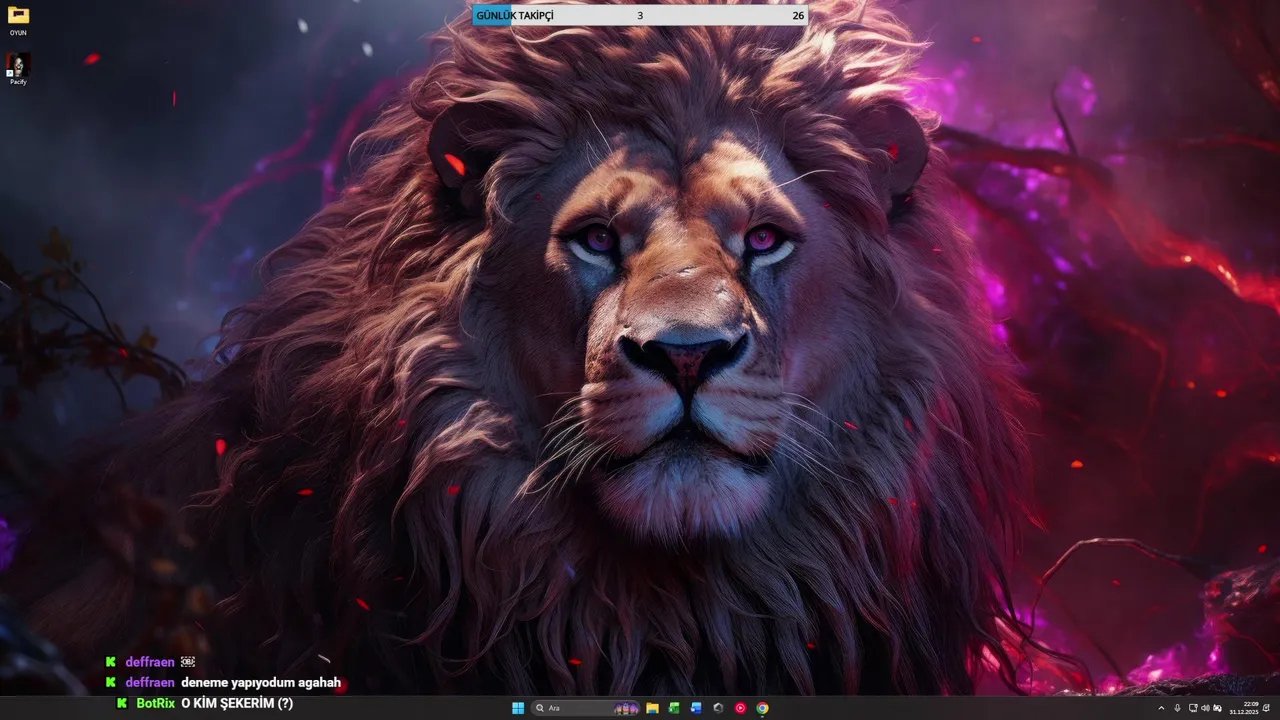This screenshot has height=720, width=1280.
Task: Open File Explorer from the taskbar
Action: [x=652, y=708]
